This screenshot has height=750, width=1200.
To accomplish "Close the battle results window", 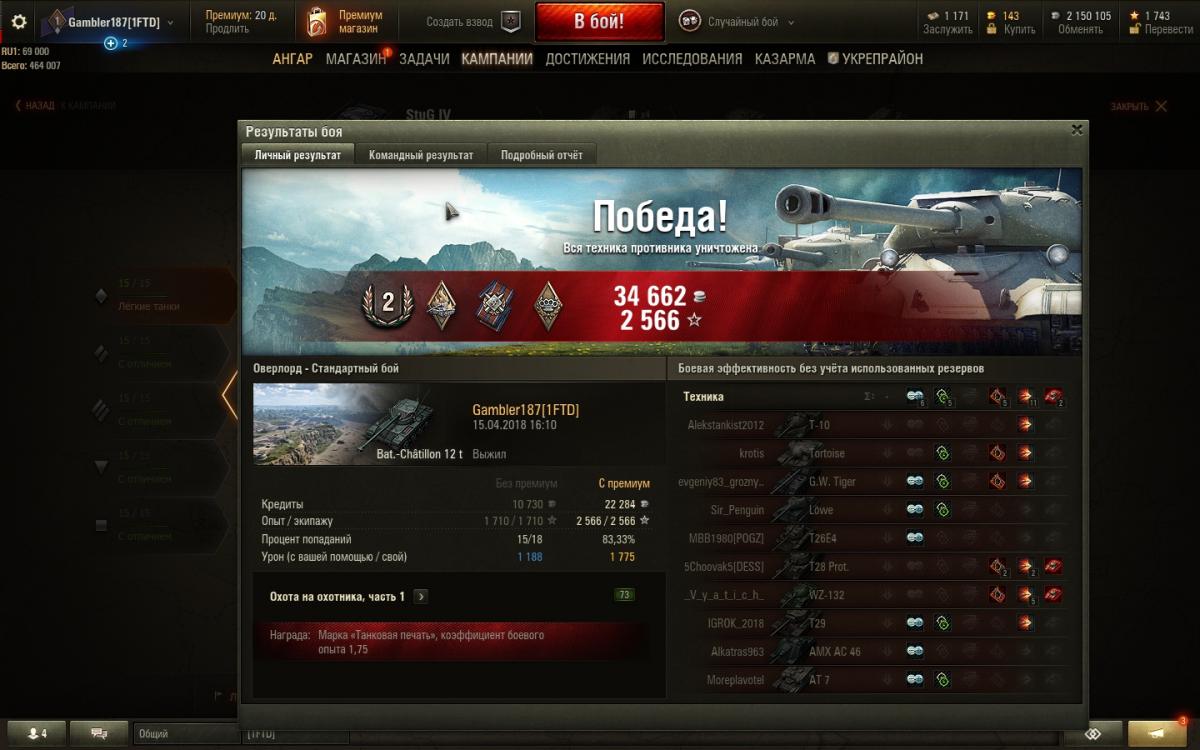I will (1077, 130).
